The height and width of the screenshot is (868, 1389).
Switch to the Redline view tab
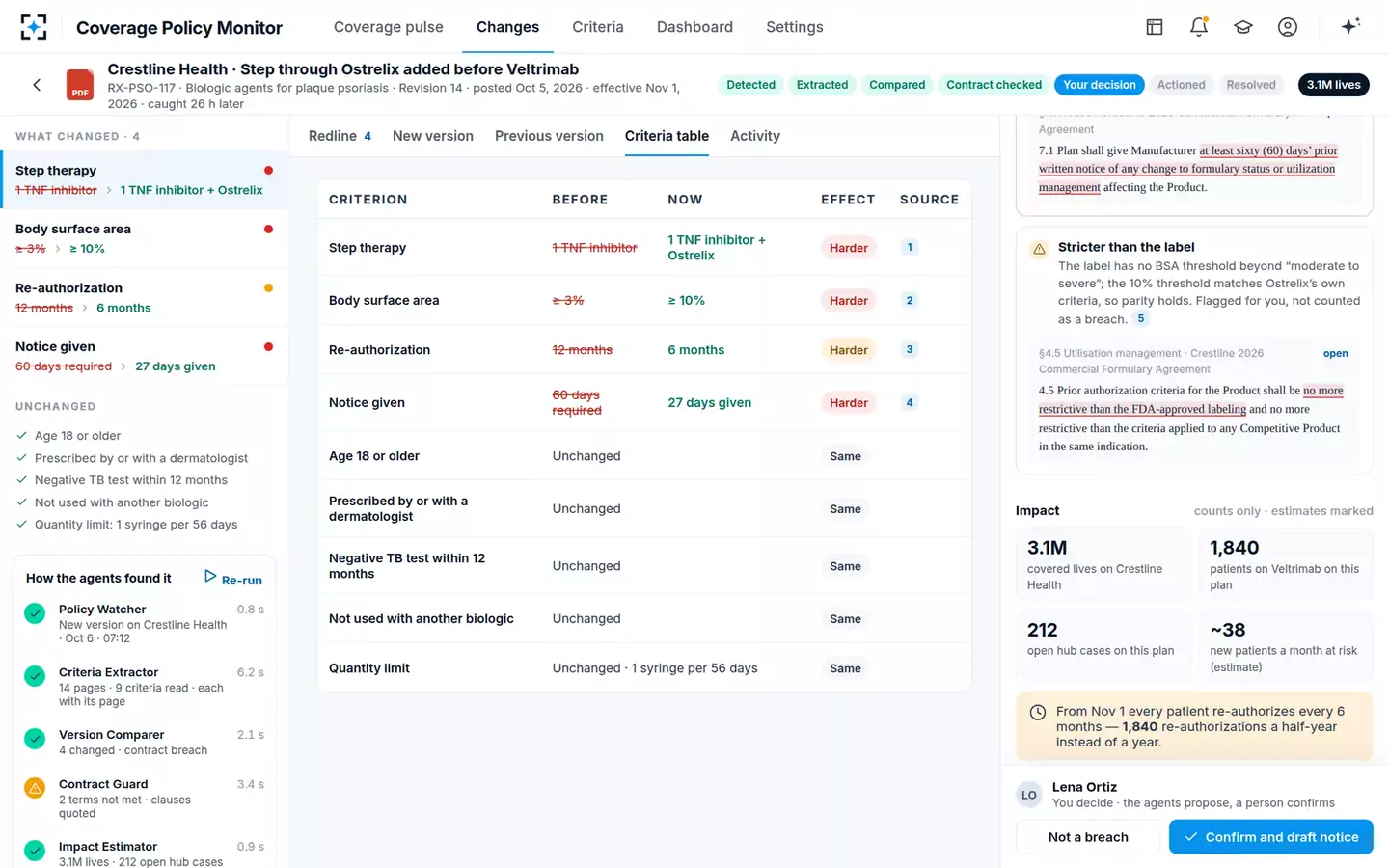pos(340,136)
